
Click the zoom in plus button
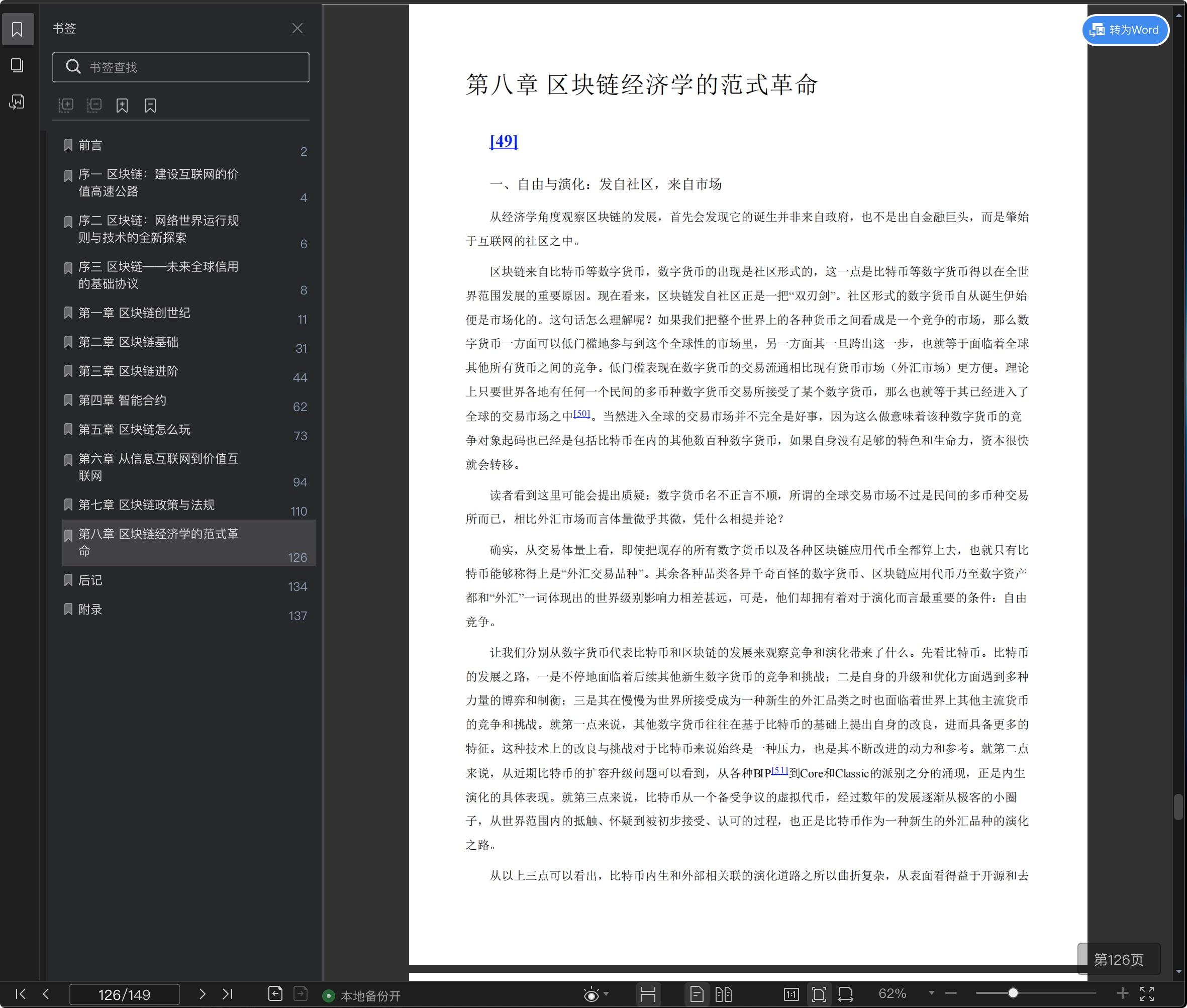click(x=1122, y=994)
